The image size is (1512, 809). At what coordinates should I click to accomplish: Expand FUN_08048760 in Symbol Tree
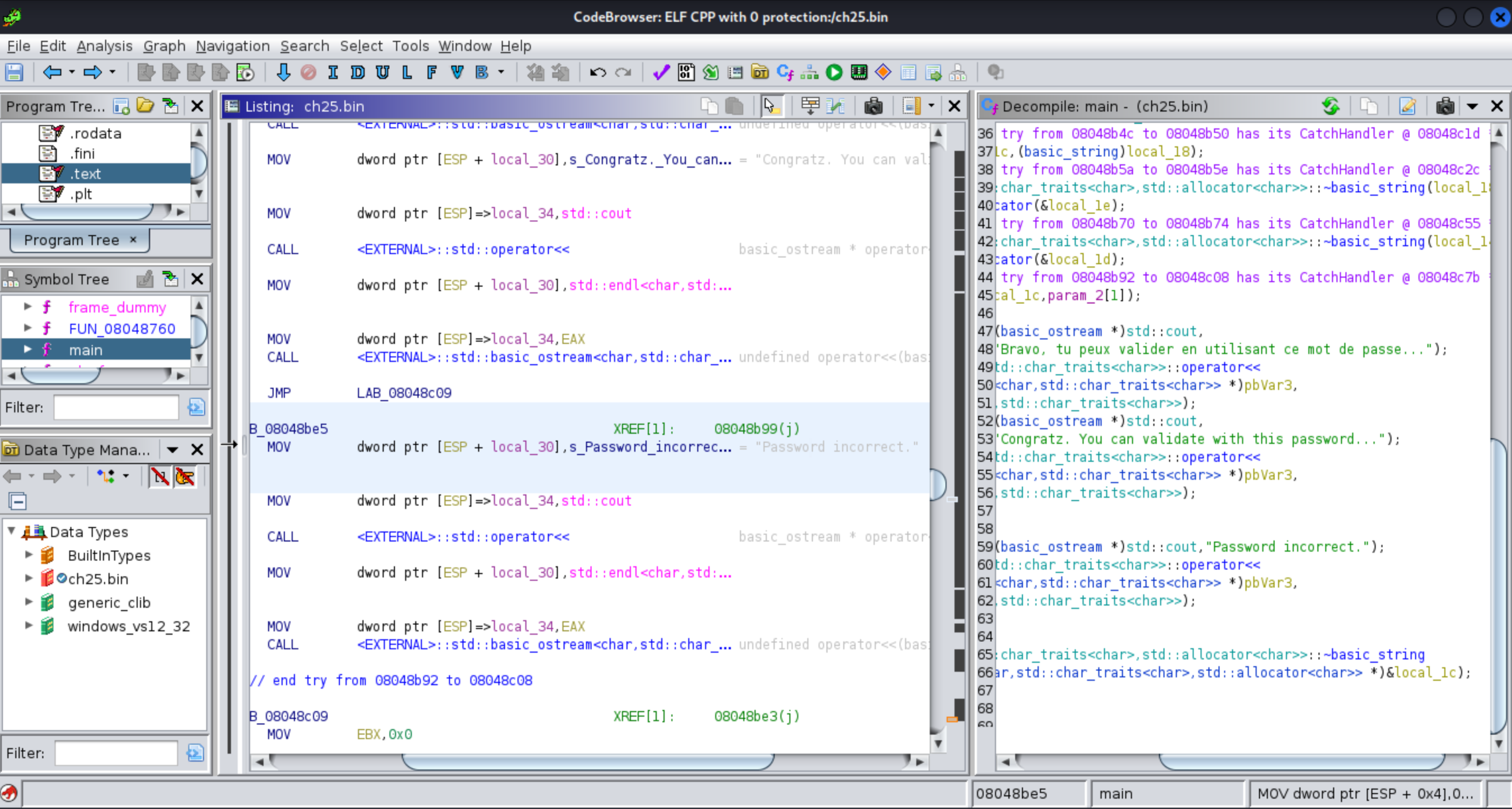click(x=28, y=328)
